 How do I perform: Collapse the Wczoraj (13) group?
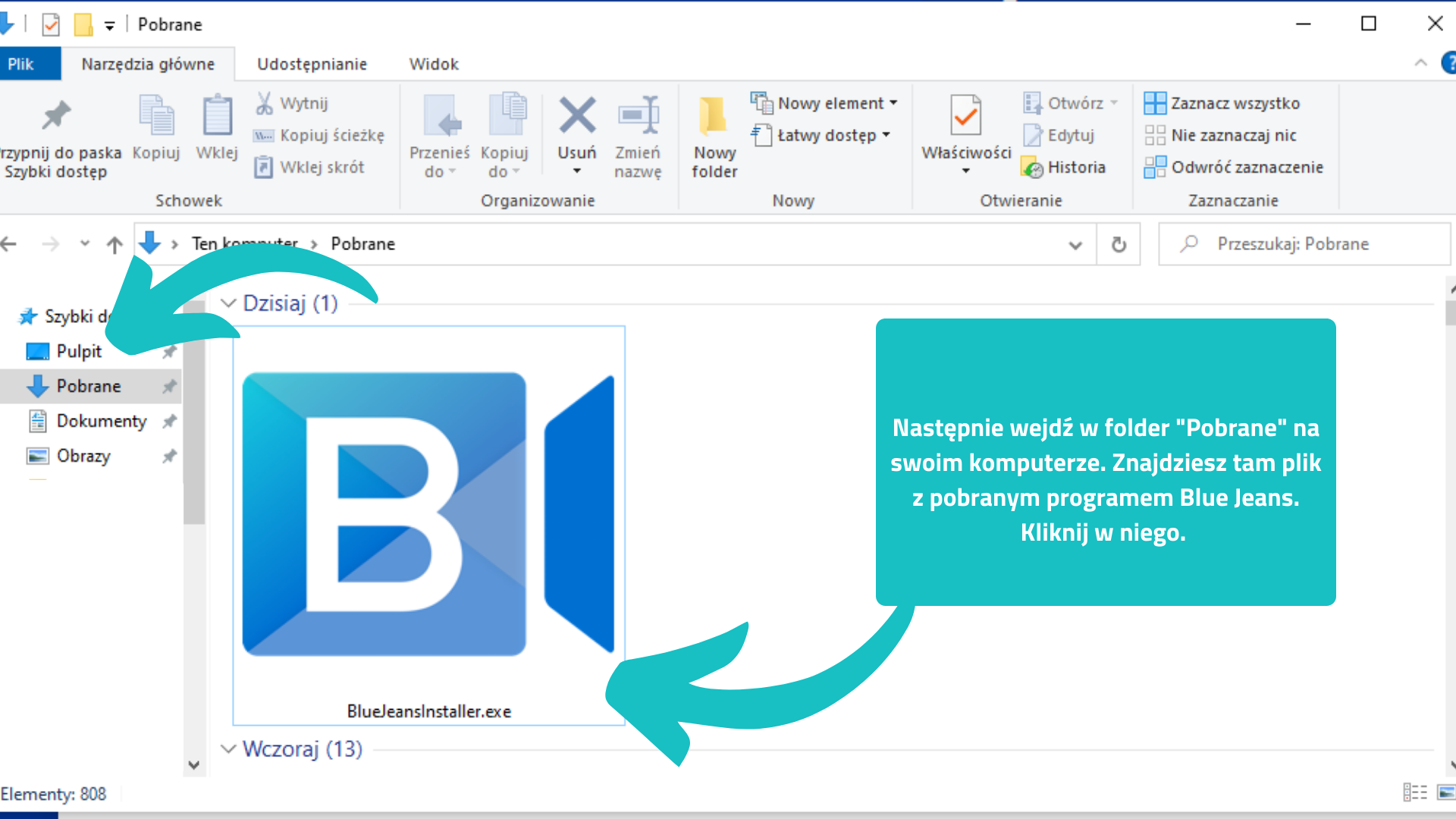[x=228, y=749]
